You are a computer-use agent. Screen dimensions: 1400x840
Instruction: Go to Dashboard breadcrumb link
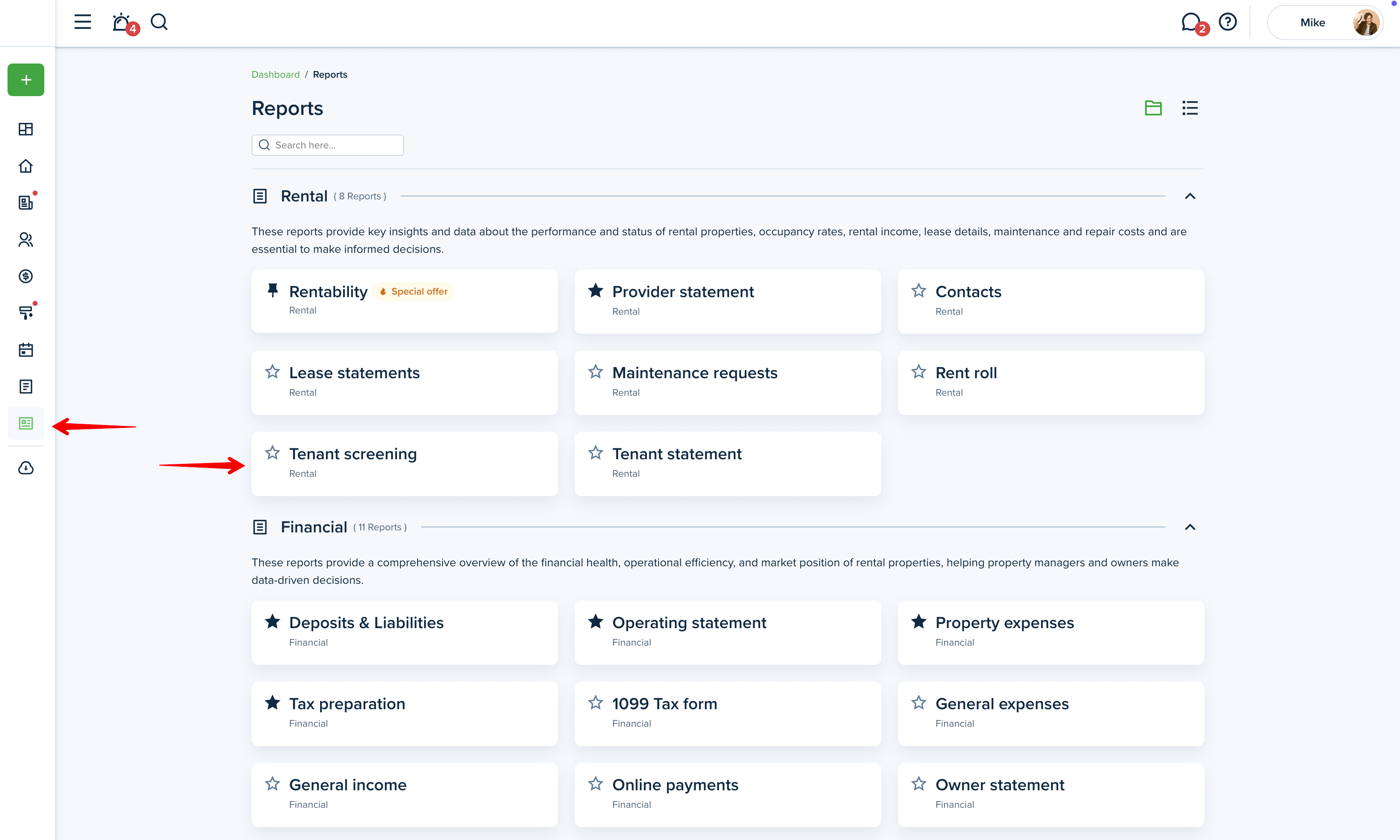tap(275, 75)
